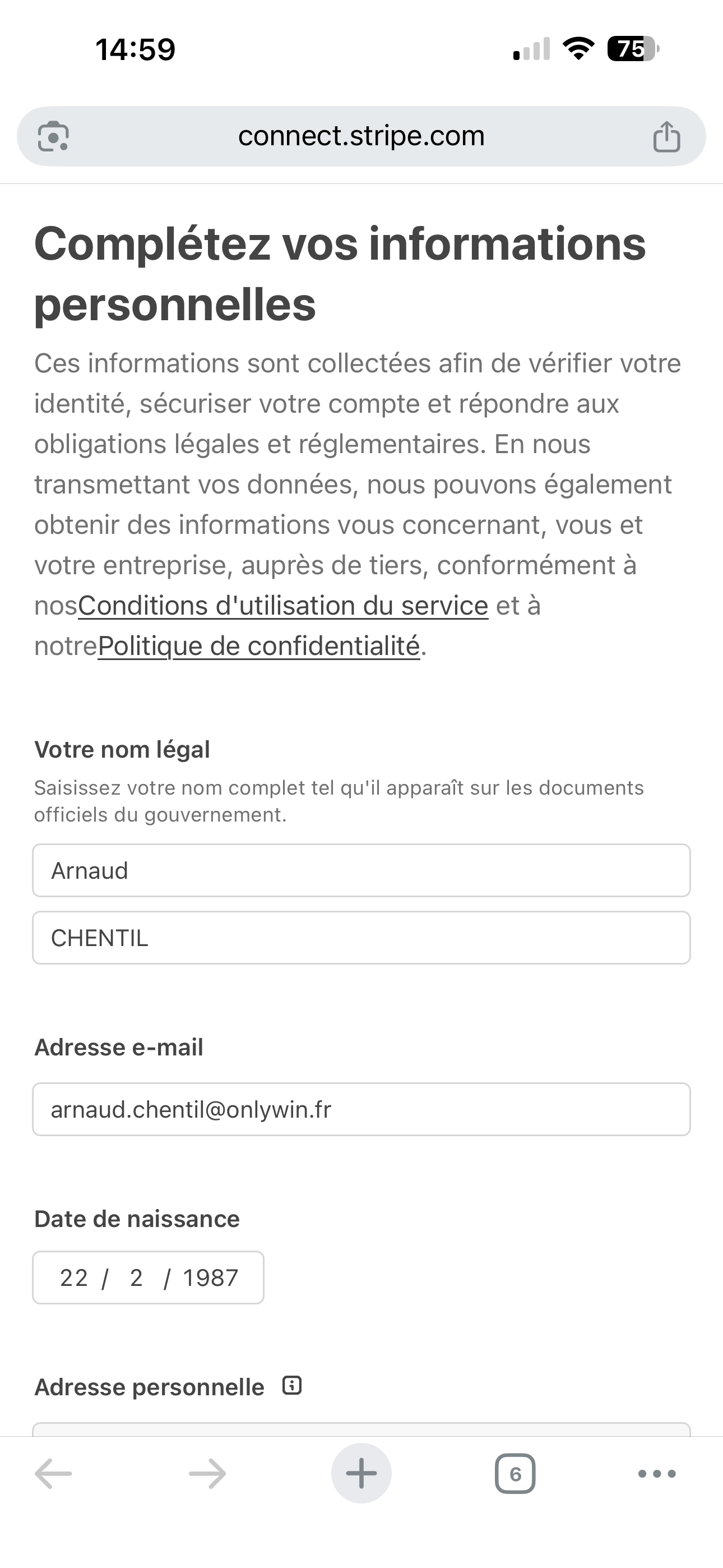Open the tab switcher showing 6 tabs
The image size is (723, 1568).
[x=515, y=1474]
